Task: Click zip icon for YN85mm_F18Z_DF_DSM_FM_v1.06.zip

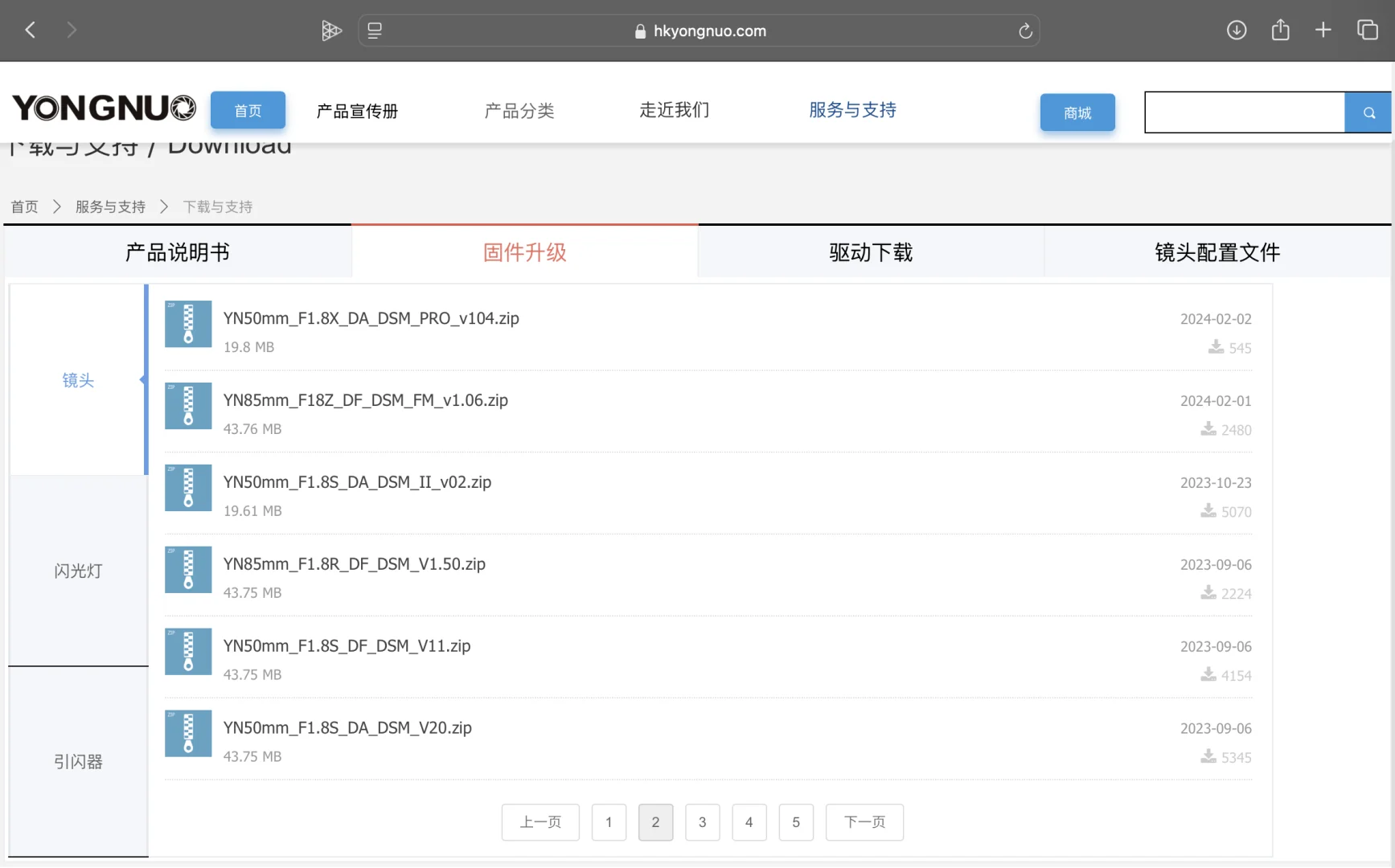Action: click(188, 406)
